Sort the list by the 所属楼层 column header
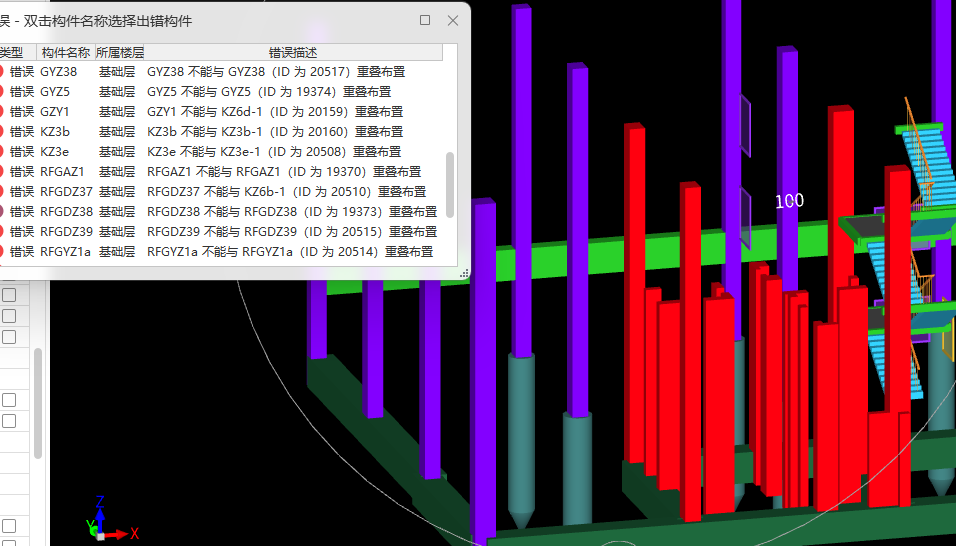The height and width of the screenshot is (546, 956). click(120, 52)
